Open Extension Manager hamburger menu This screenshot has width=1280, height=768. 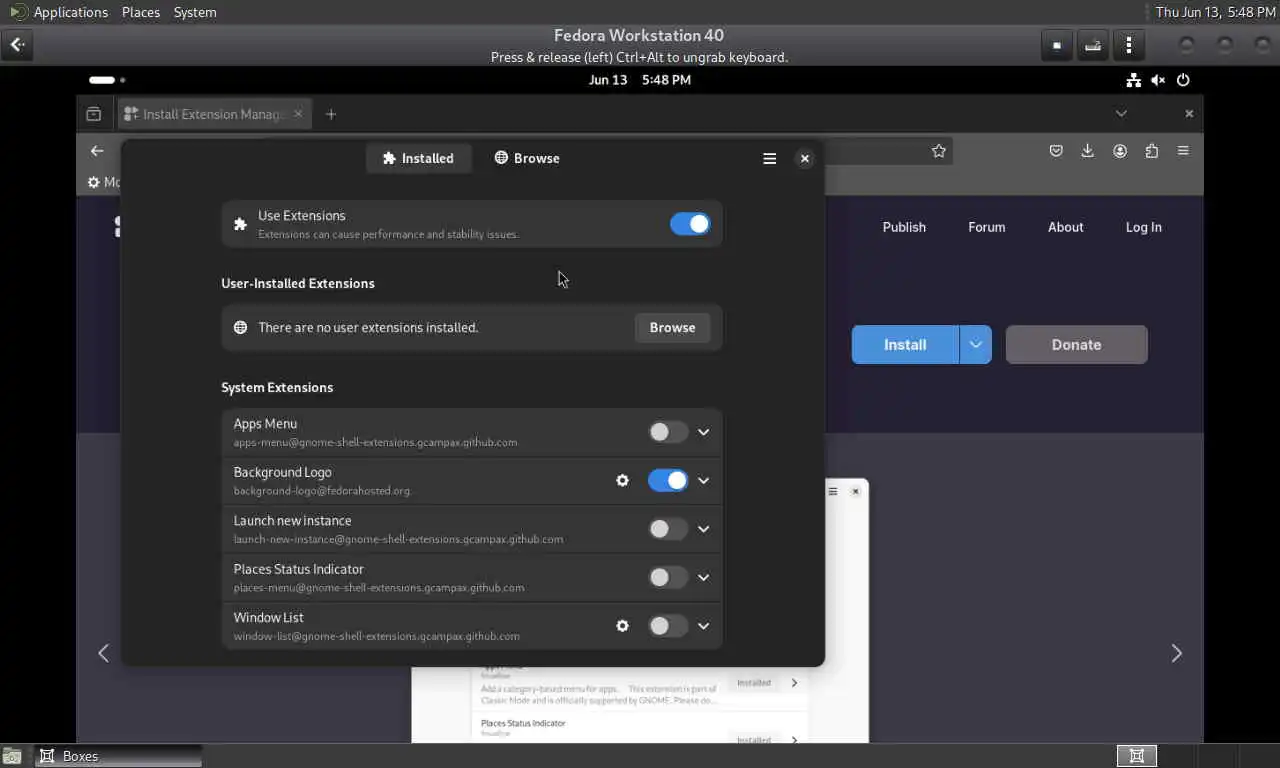769,158
